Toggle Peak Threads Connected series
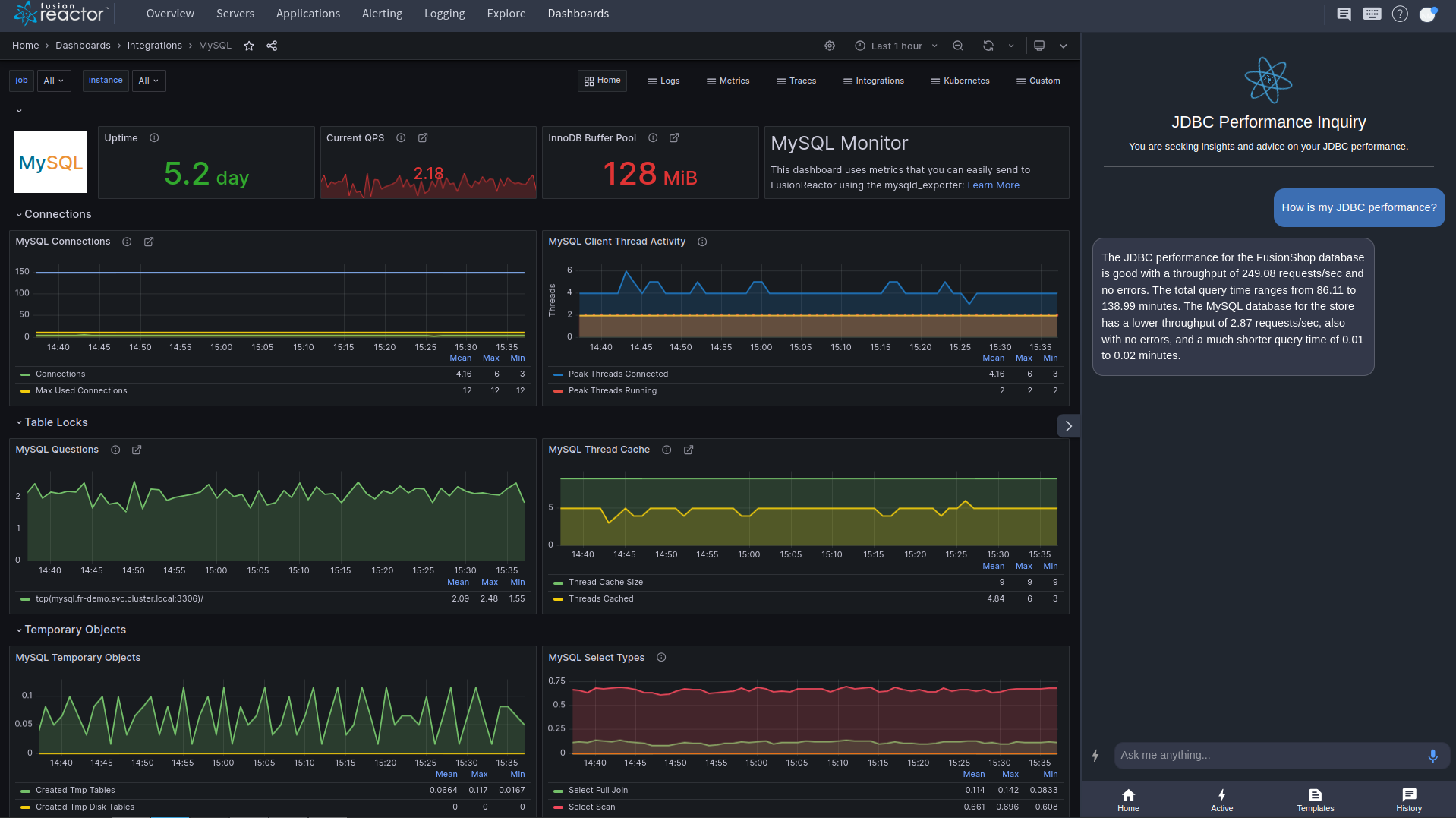 (618, 374)
